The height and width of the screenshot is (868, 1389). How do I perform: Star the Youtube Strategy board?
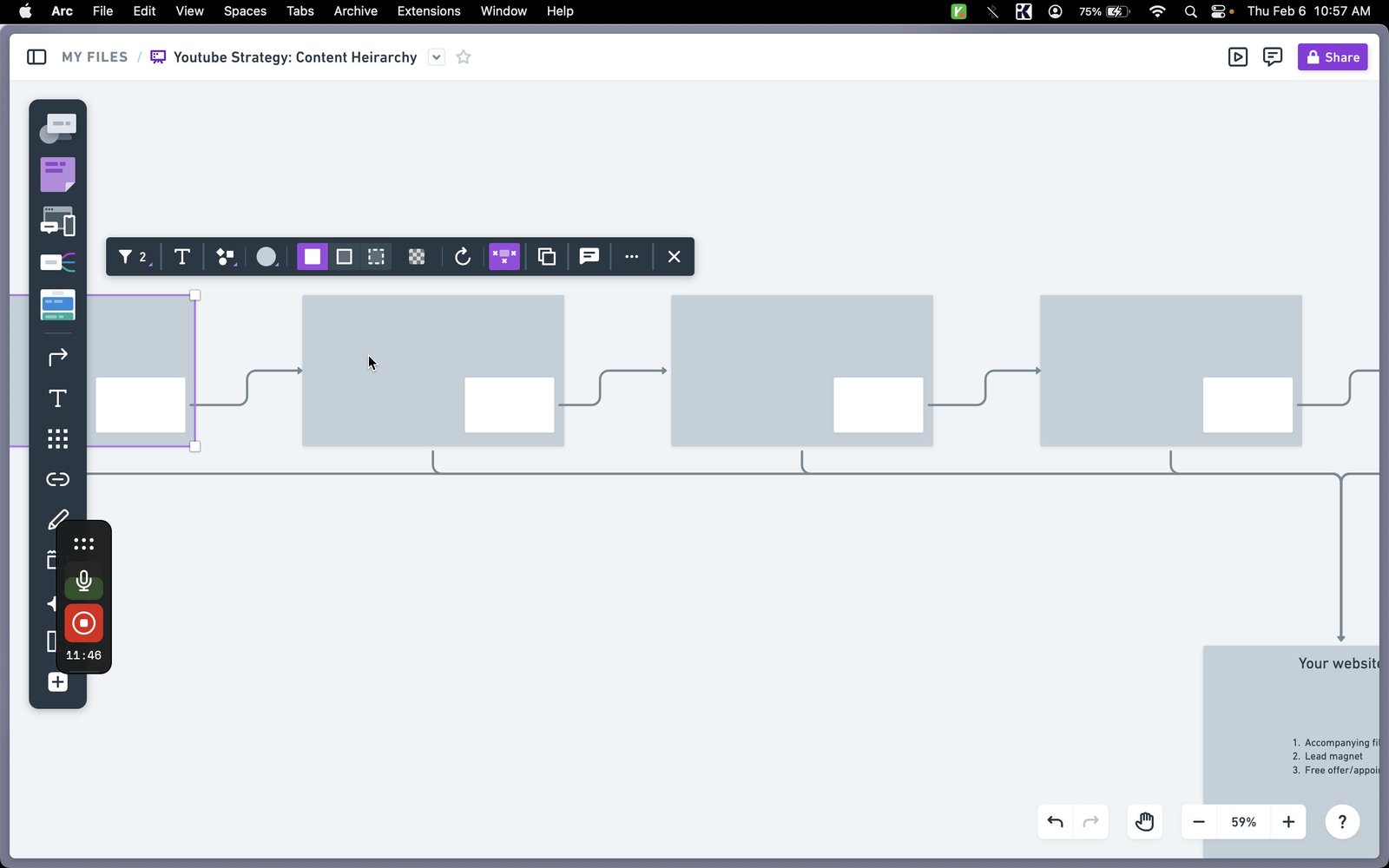(x=464, y=57)
